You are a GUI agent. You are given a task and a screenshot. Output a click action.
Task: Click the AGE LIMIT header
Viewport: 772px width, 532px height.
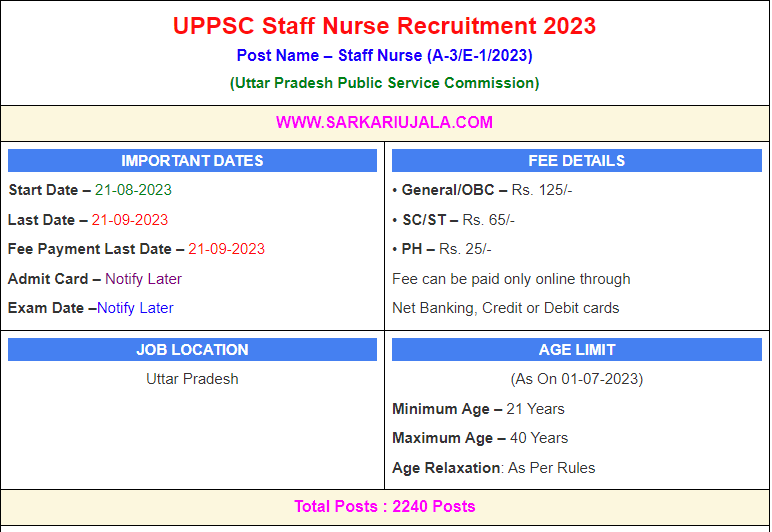click(576, 350)
